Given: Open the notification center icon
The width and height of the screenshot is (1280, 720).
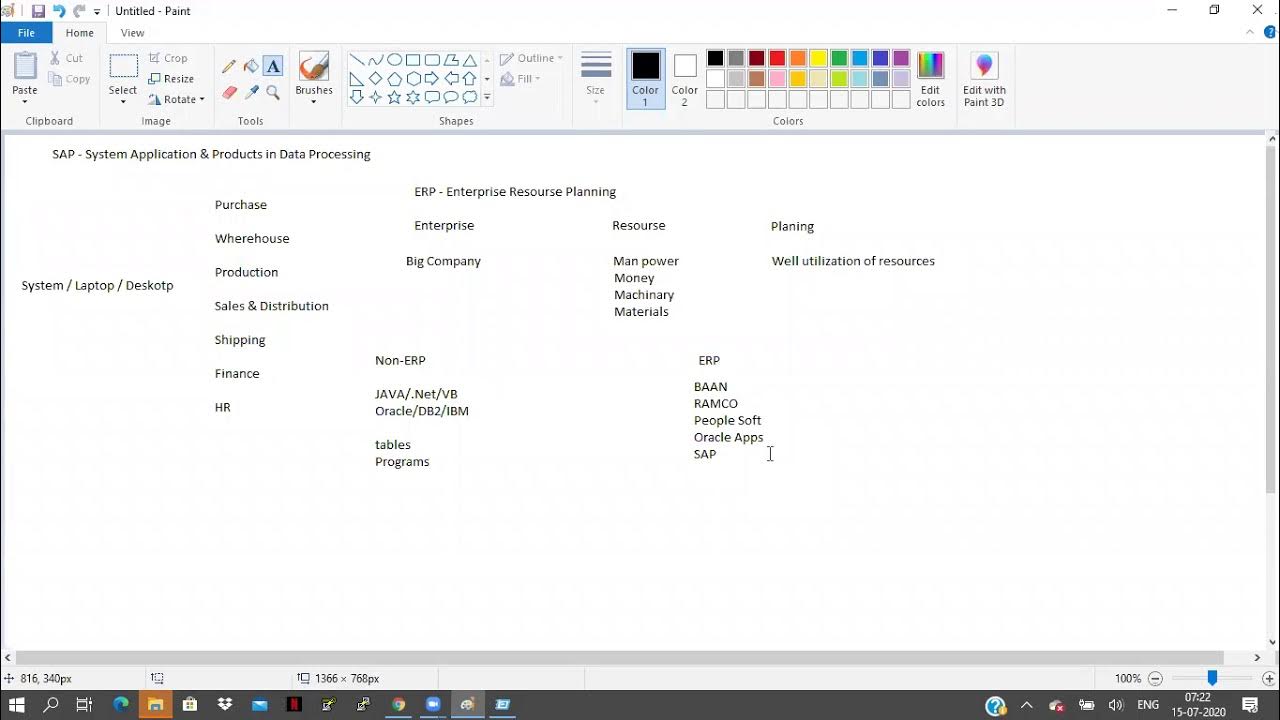Looking at the screenshot, I should [x=1250, y=705].
